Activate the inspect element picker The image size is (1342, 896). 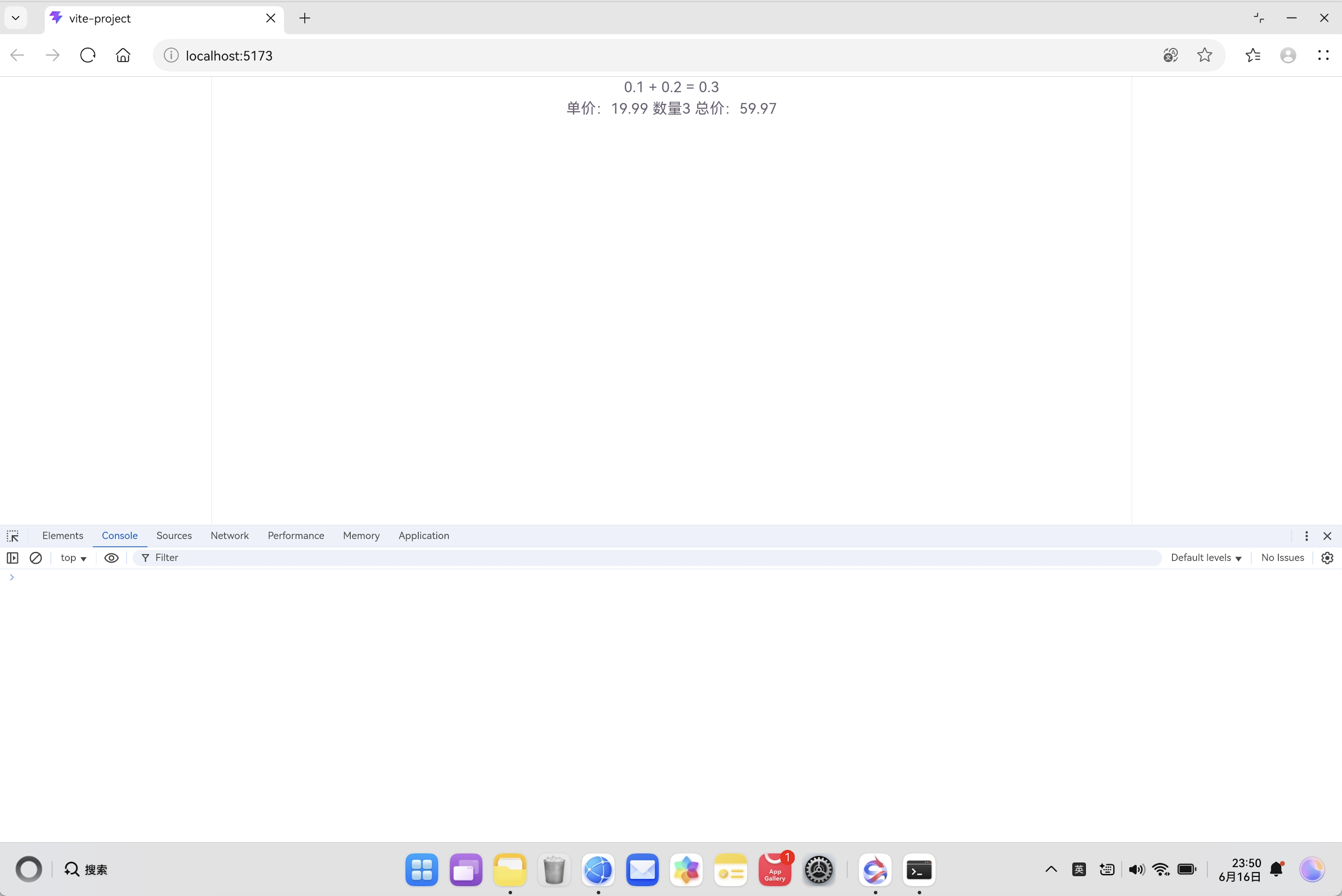click(13, 536)
